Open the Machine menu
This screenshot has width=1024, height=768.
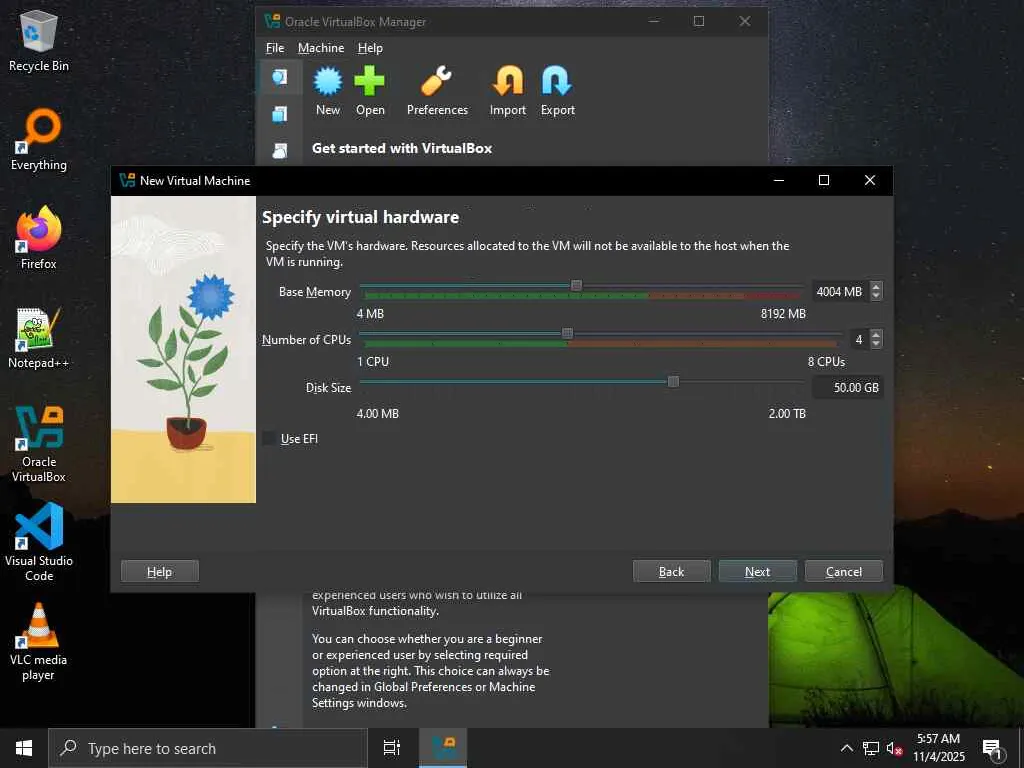(321, 48)
